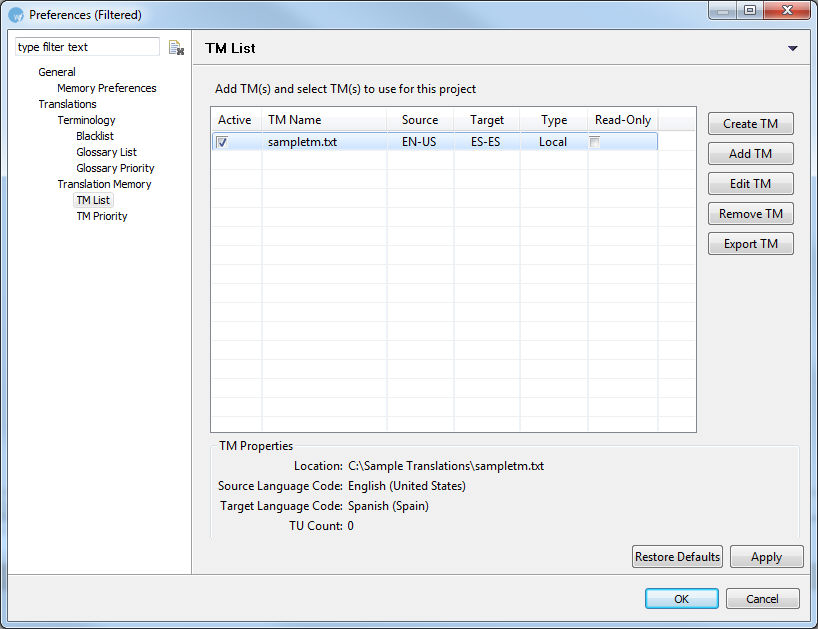818x629 pixels.
Task: Open the Blacklist preferences page
Action: 95,136
